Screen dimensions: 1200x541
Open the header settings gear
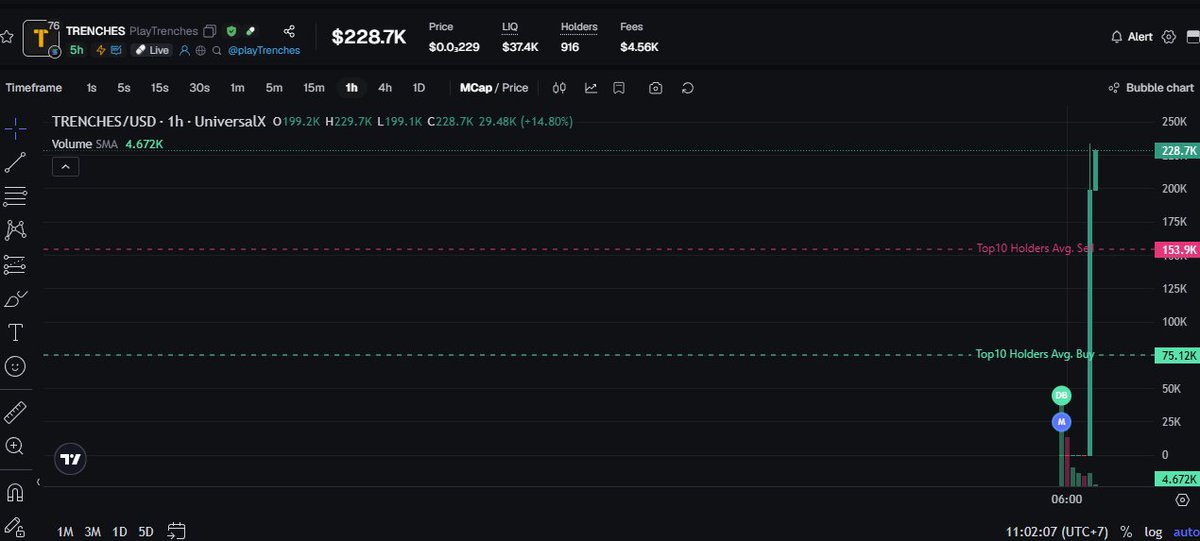coord(1169,37)
